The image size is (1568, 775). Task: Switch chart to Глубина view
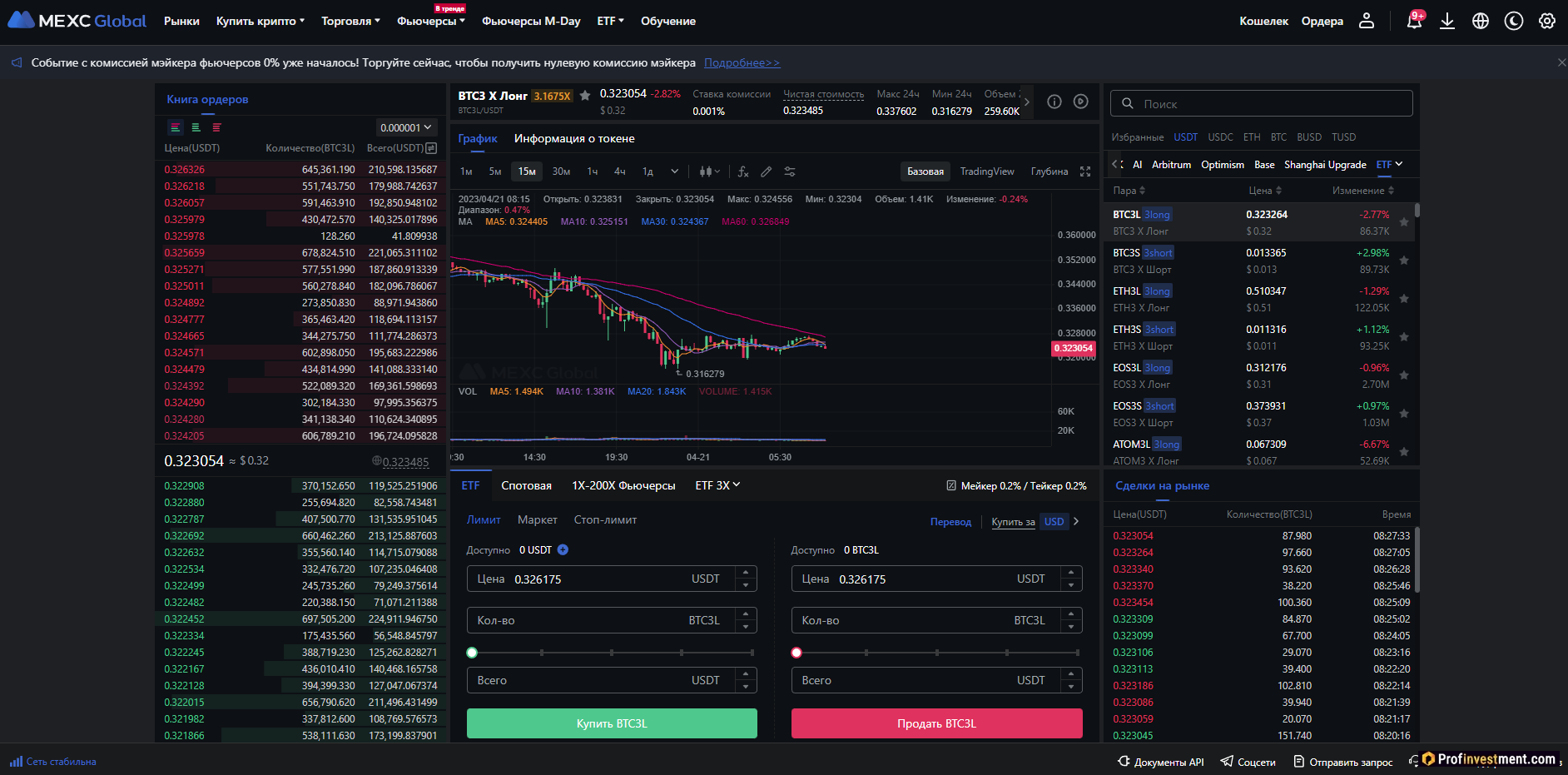tap(1049, 171)
